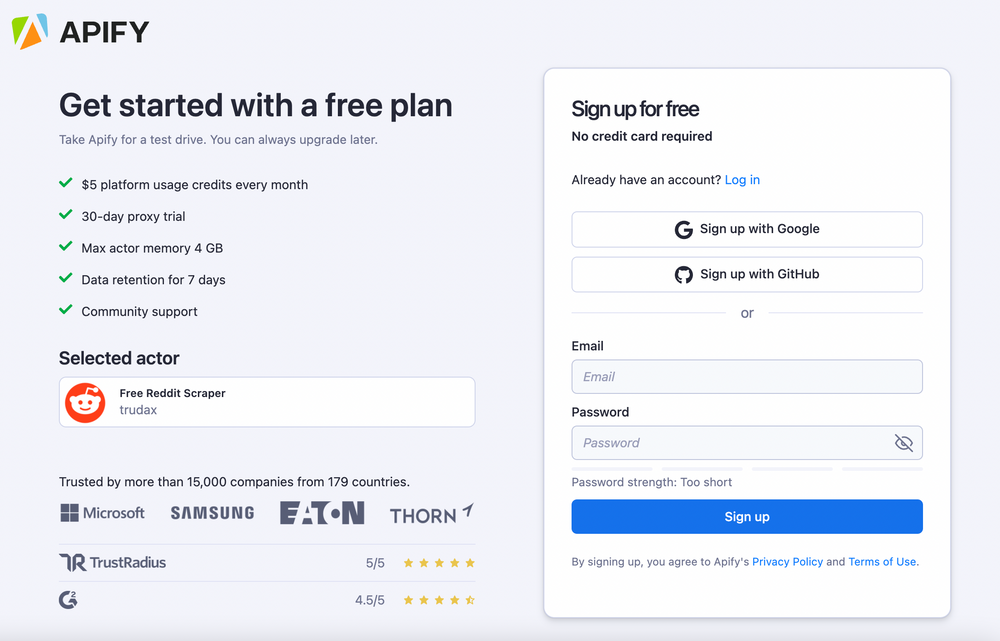Viewport: 1000px width, 641px height.
Task: Focus the Email input field
Action: coord(747,377)
